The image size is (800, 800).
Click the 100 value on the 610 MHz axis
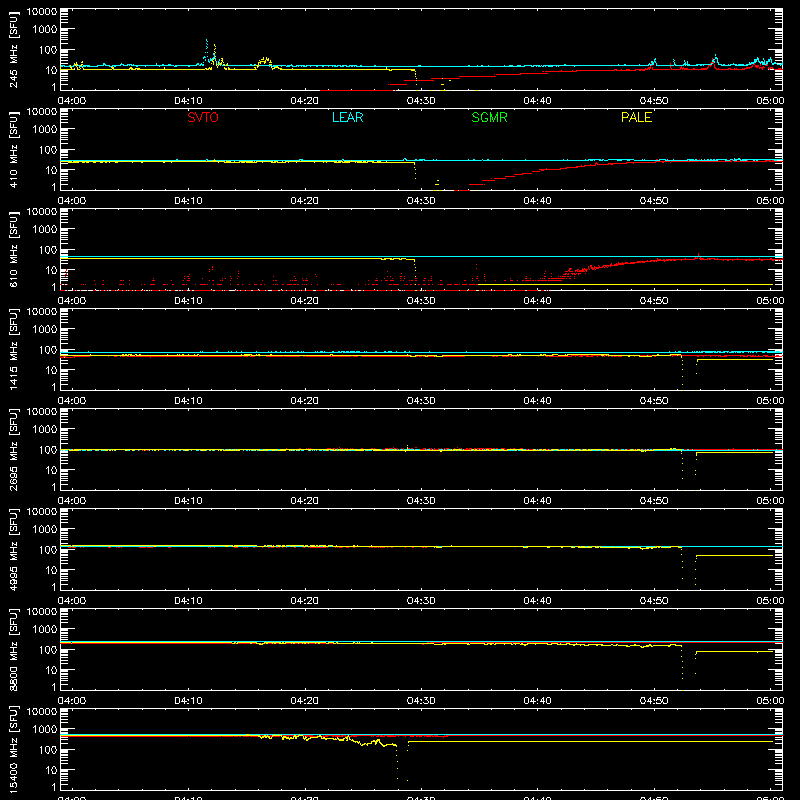tap(48, 249)
